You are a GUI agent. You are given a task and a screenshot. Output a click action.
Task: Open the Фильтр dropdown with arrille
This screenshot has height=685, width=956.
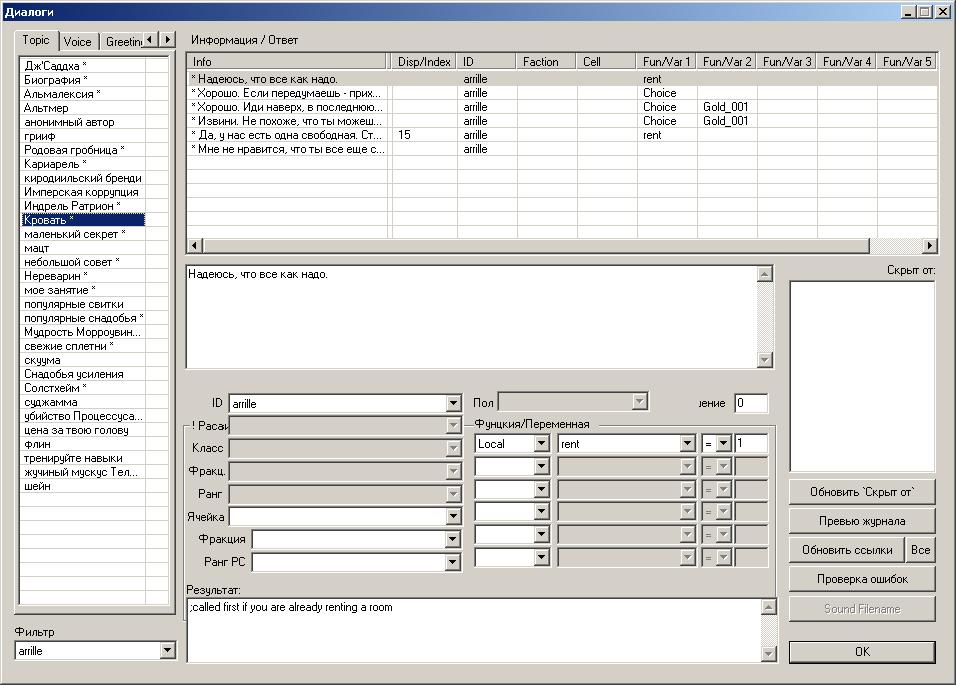coord(167,651)
